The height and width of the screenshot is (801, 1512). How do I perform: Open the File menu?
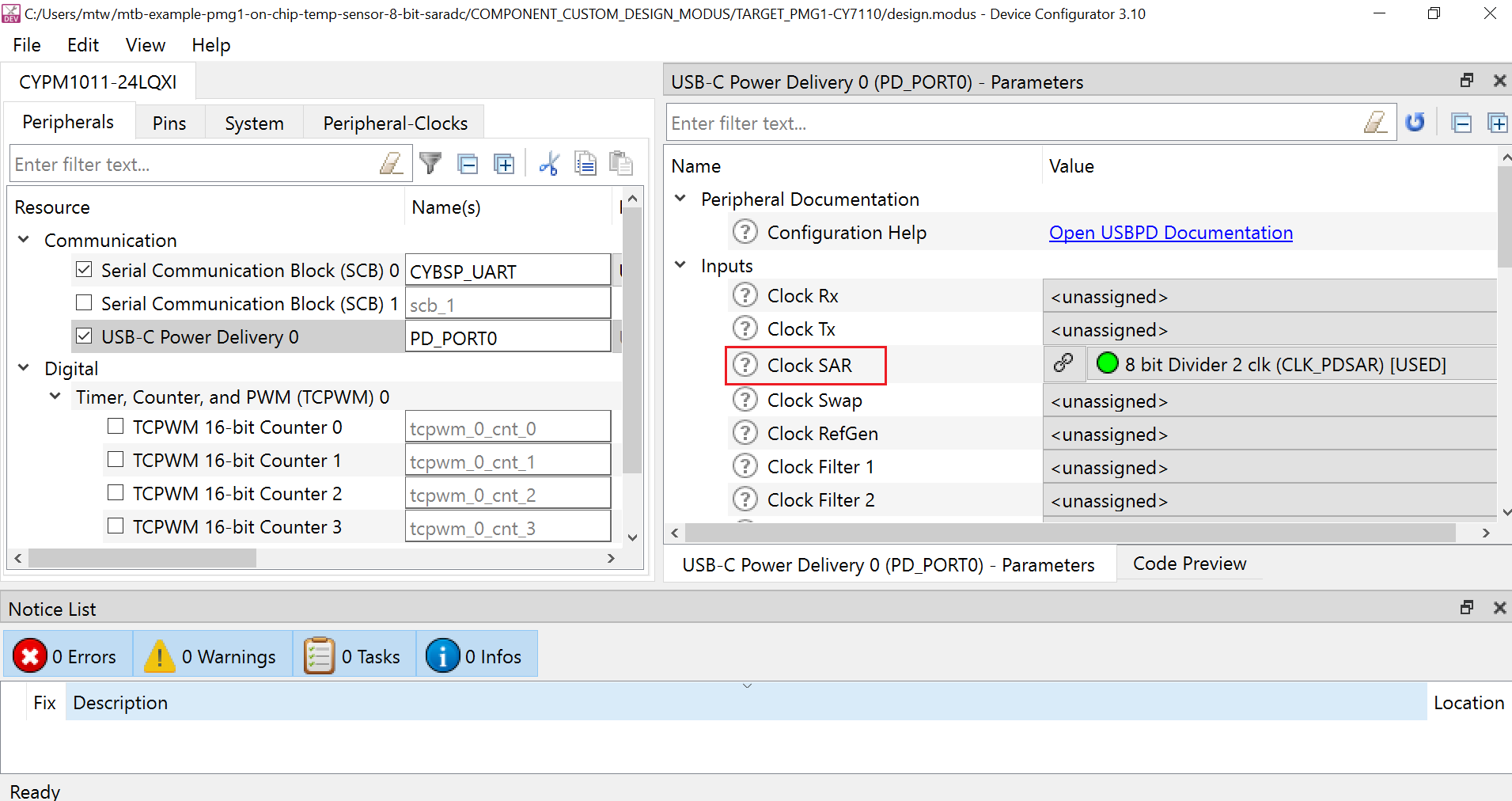tap(27, 45)
